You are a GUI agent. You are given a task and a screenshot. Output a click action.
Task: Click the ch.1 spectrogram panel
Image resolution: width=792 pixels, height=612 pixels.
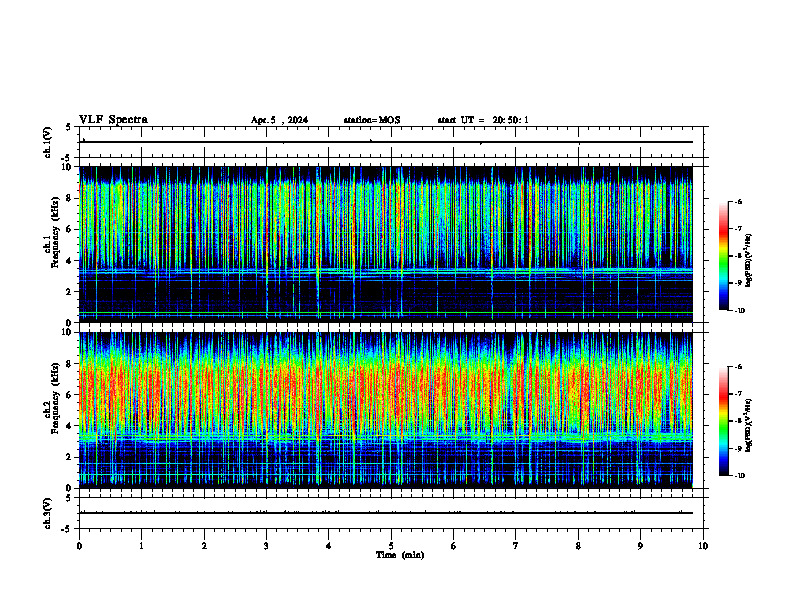click(386, 244)
